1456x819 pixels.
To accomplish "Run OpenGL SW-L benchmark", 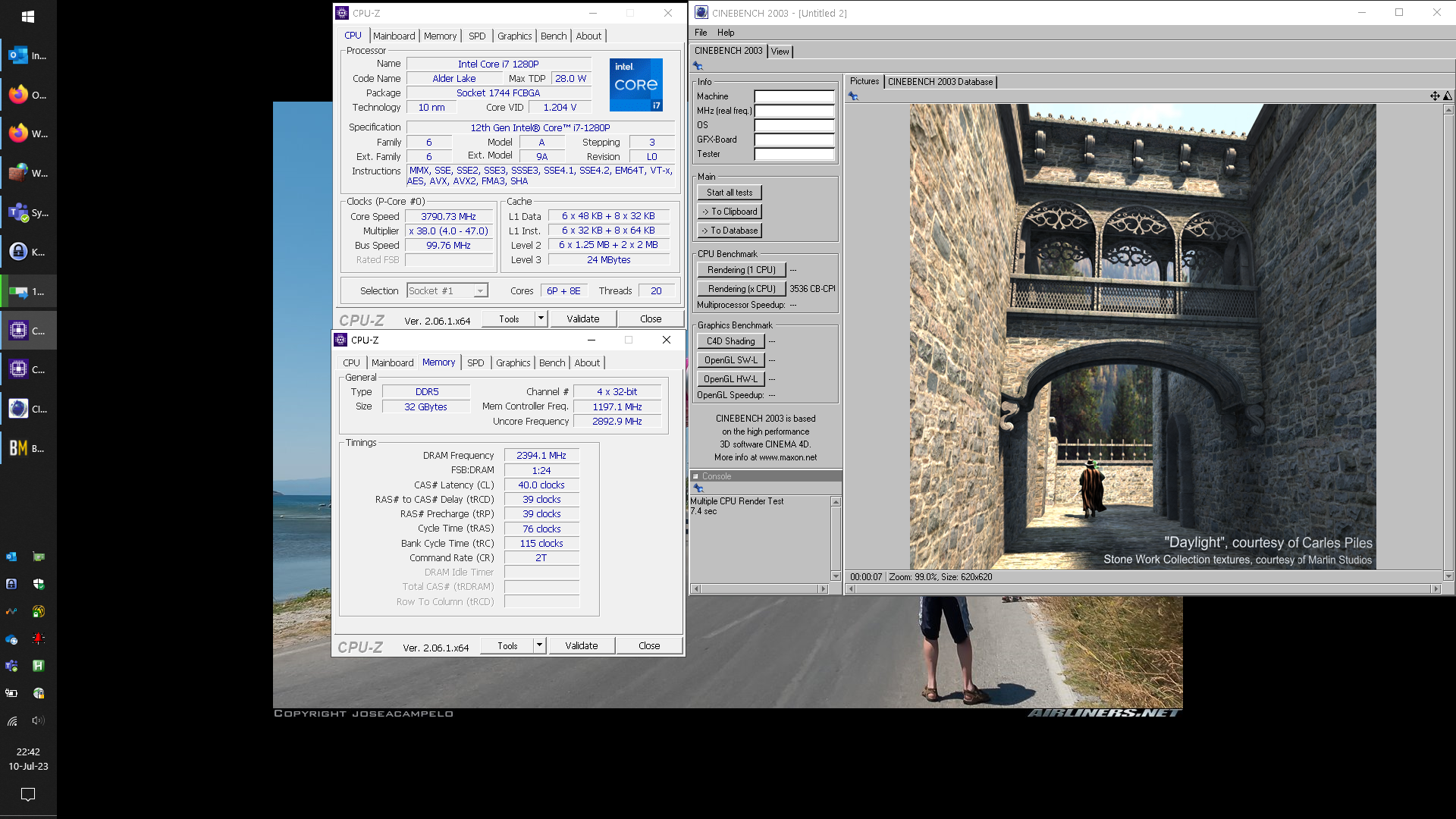I will [730, 360].
